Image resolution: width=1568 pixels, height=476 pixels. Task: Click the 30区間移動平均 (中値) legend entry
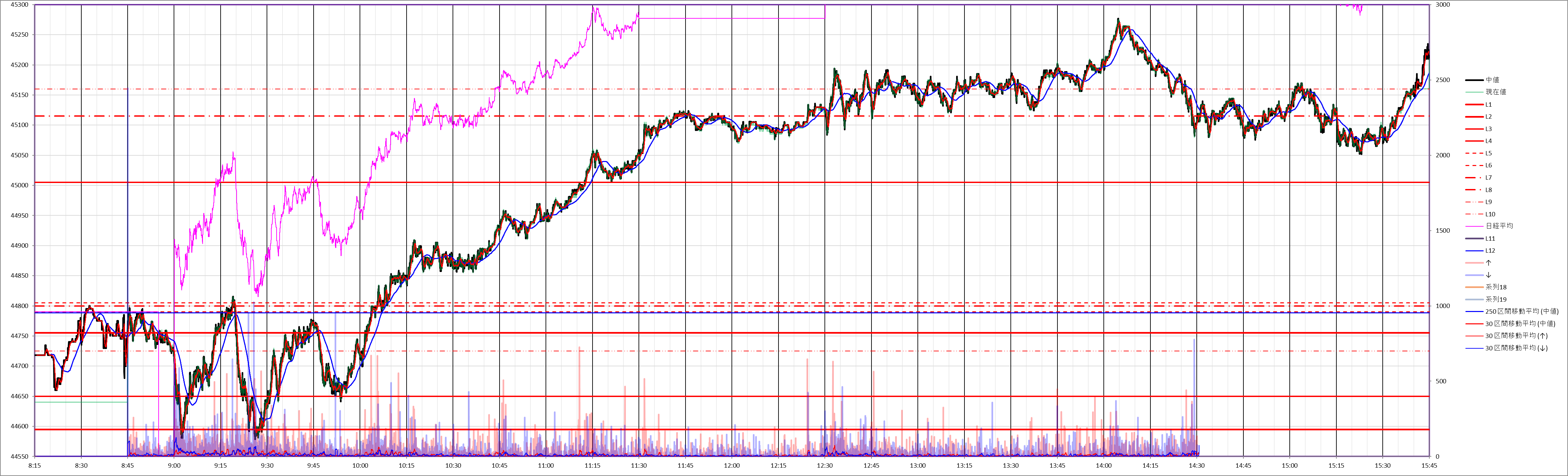1520,324
